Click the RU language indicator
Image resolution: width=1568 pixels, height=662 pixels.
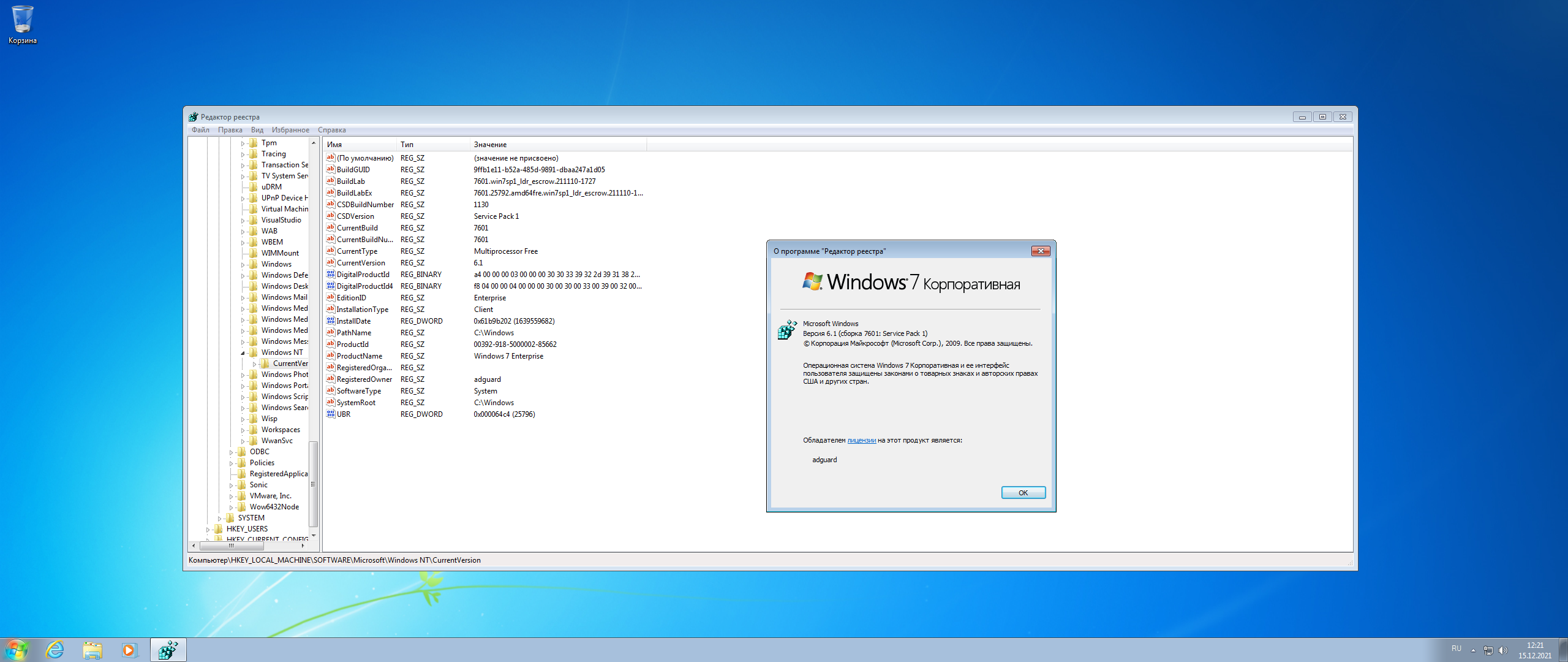click(x=1456, y=649)
